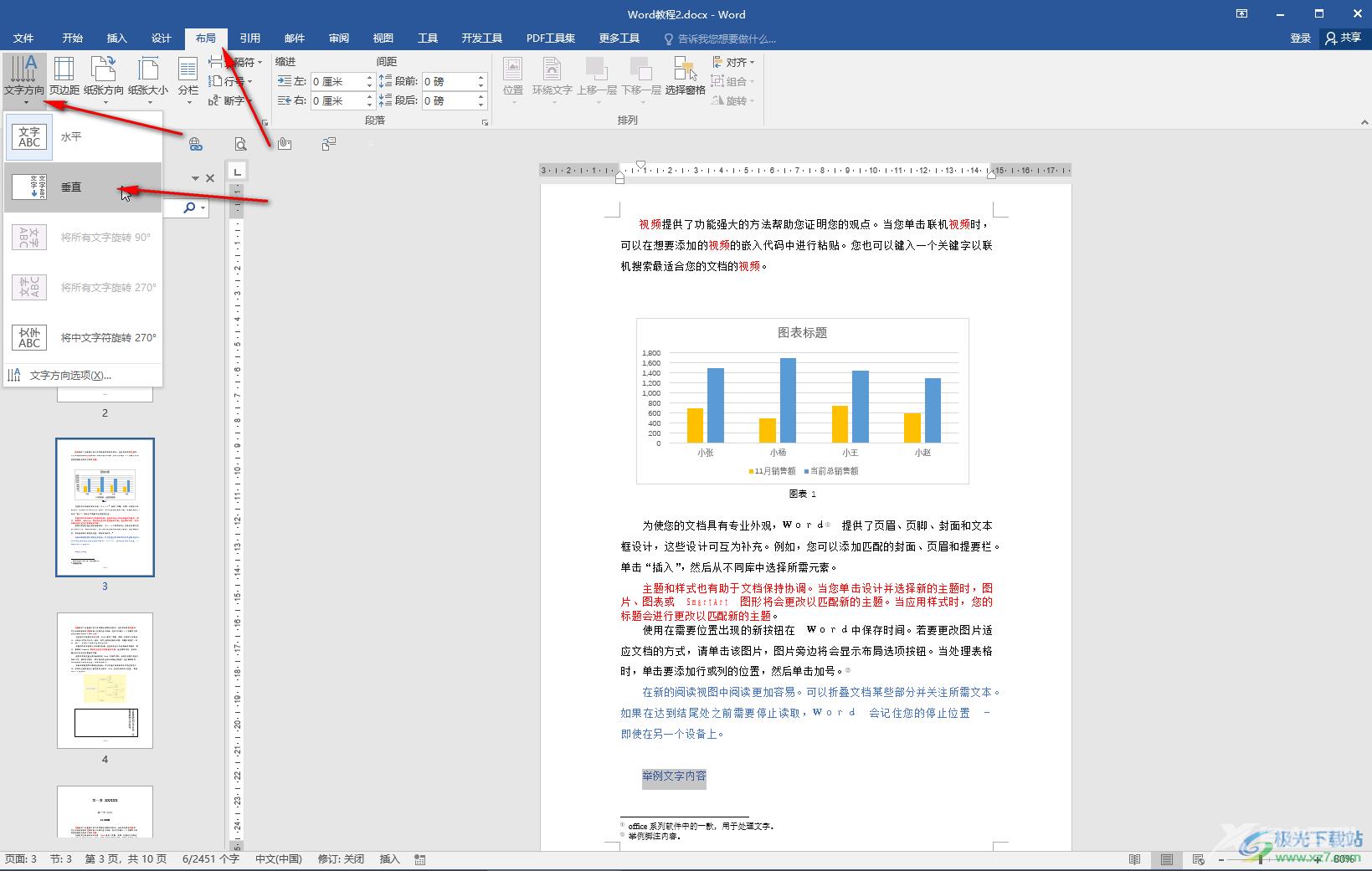The height and width of the screenshot is (871, 1372).
Task: Click the tab selector L icon by ruler
Action: click(238, 172)
